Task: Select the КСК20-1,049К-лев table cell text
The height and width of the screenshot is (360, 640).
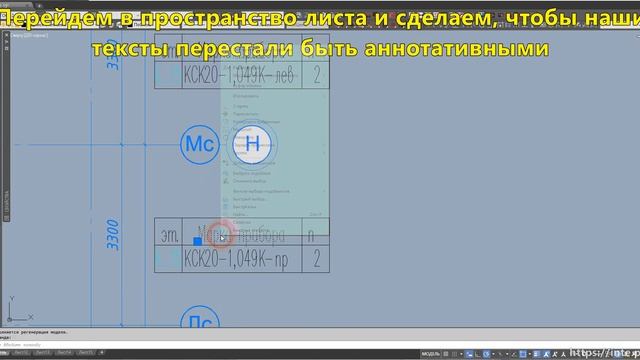Action: click(x=239, y=75)
